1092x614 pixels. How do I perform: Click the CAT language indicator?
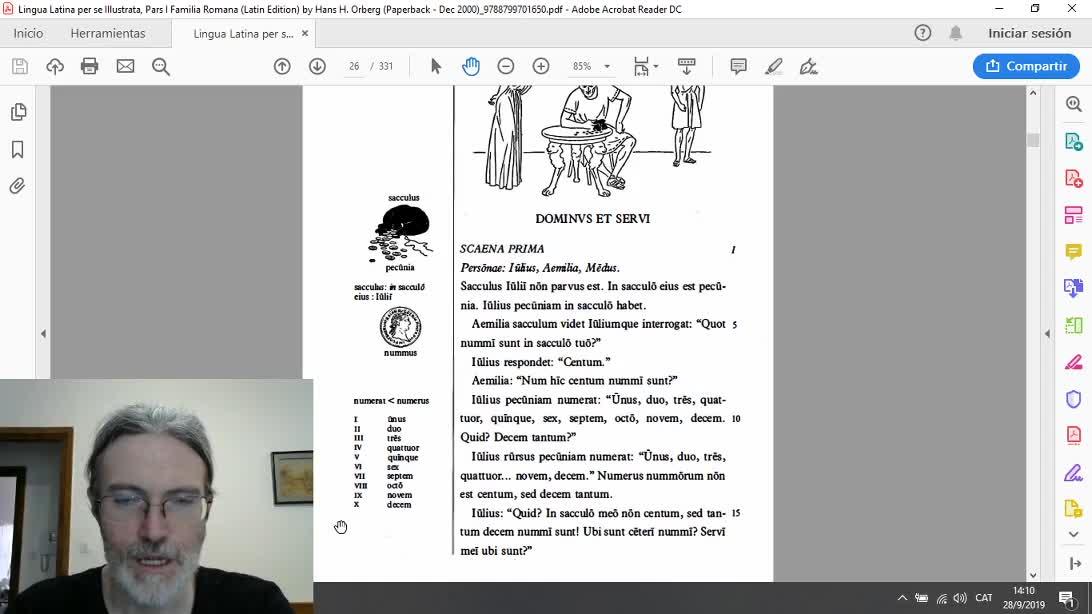tap(983, 598)
